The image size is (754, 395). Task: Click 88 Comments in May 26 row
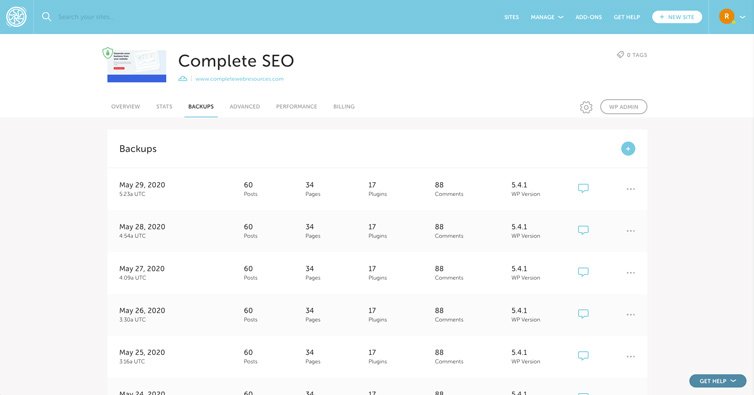(449, 314)
